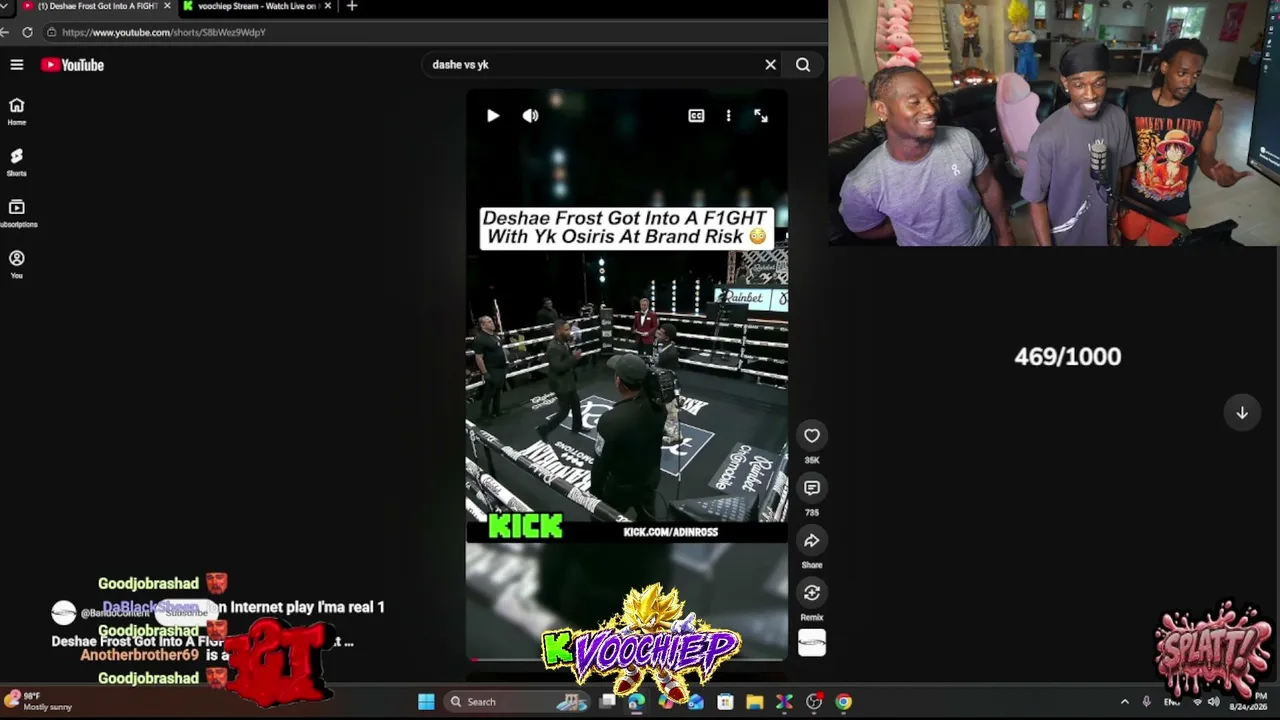Open Home in the YouTube sidebar
This screenshot has width=1280, height=720.
coord(17,111)
